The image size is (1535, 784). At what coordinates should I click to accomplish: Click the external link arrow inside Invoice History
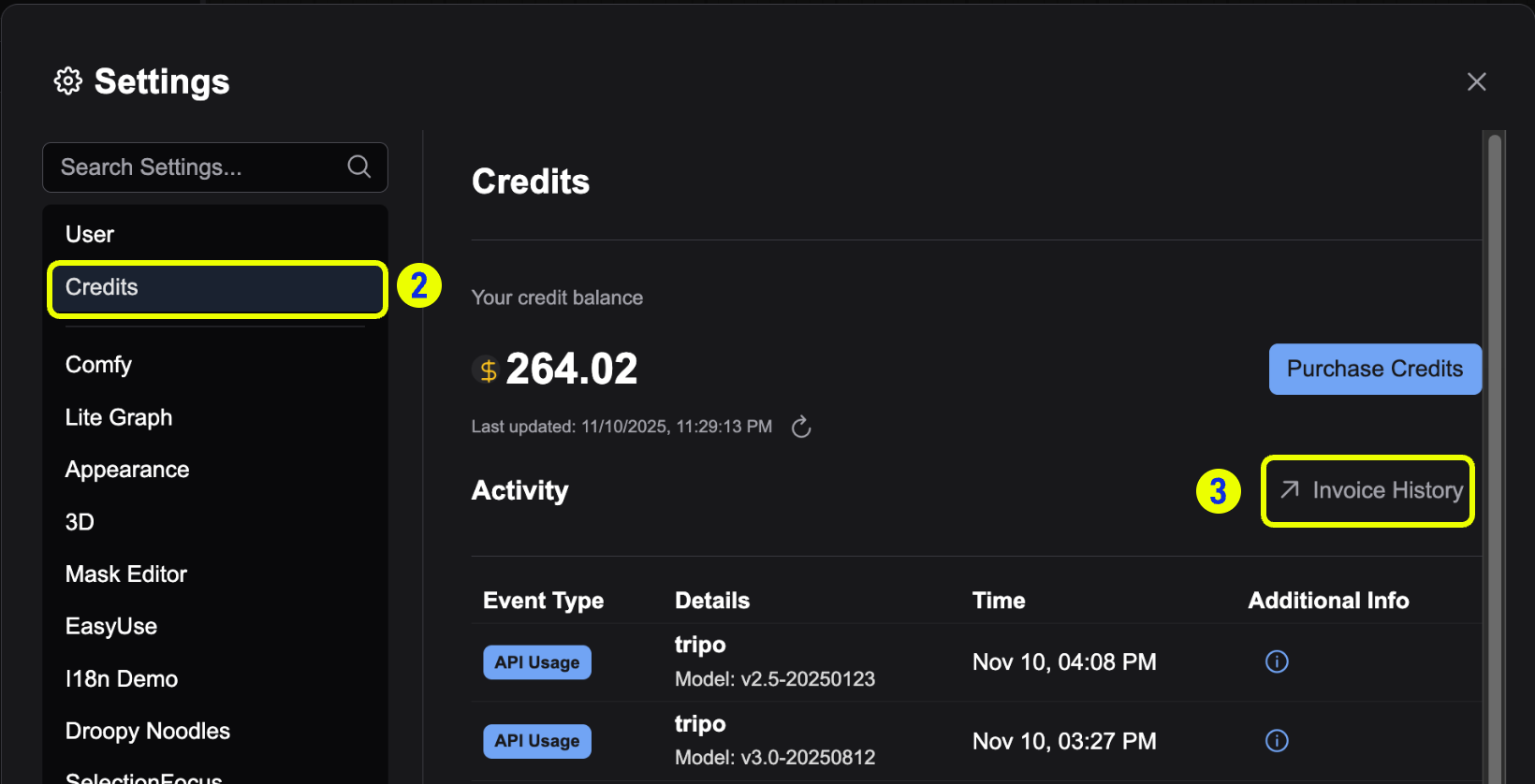(1289, 490)
